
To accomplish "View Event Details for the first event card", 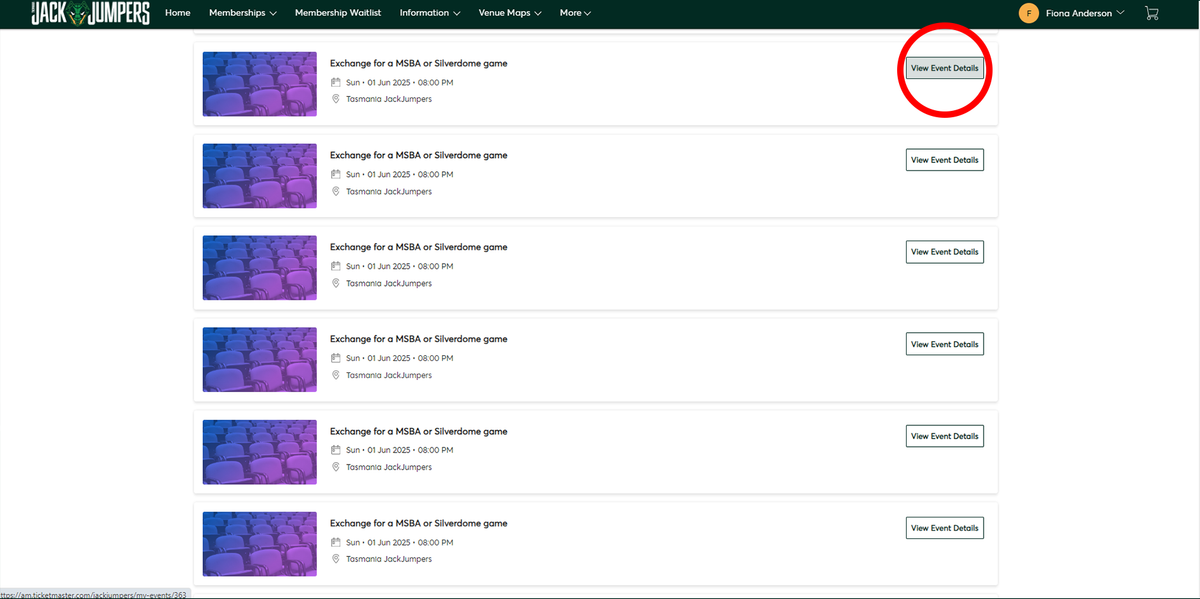I will pos(945,68).
